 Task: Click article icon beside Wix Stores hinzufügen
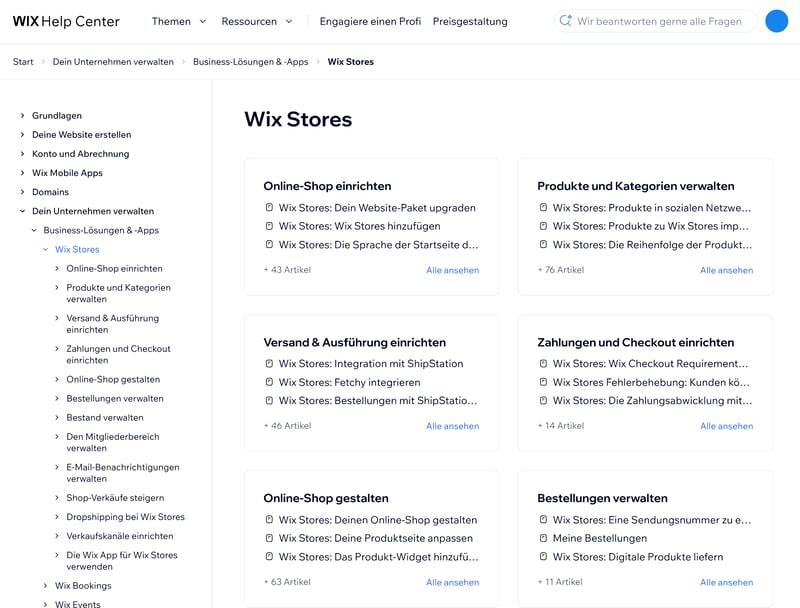[x=269, y=226]
